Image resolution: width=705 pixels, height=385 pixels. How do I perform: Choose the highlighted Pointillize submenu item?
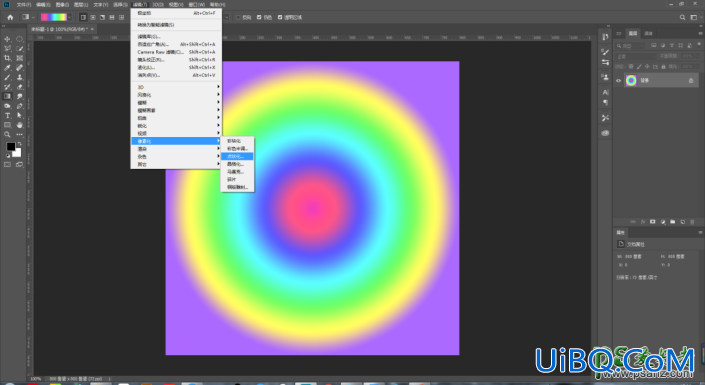tap(237, 156)
